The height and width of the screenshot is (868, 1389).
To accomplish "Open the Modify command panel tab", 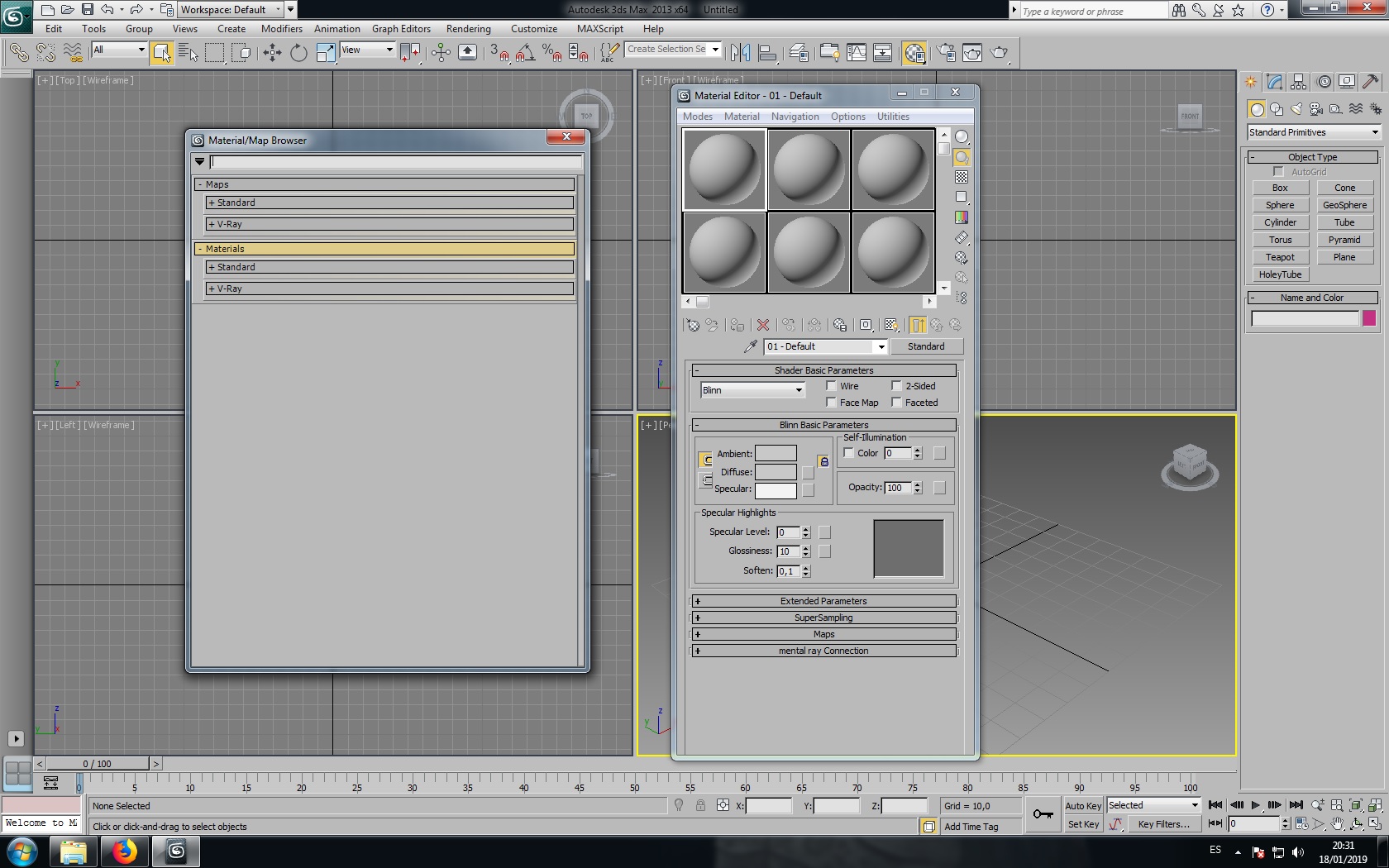I will pos(1274,81).
